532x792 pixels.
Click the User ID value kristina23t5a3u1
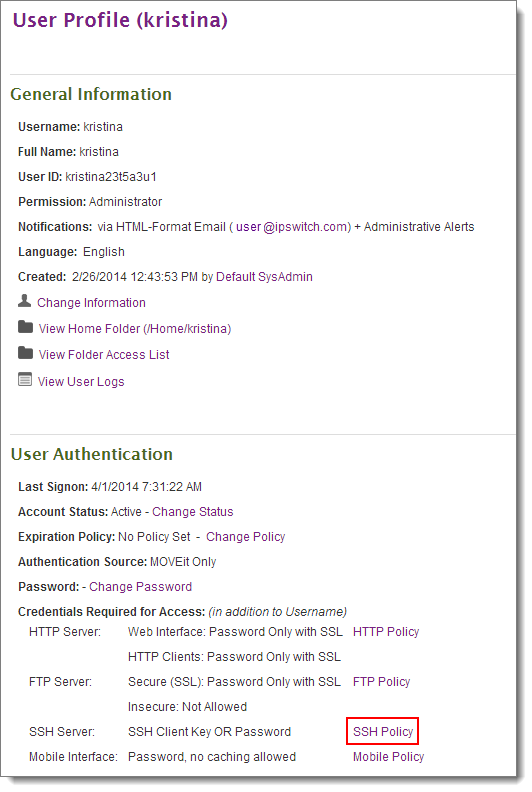[x=111, y=177]
